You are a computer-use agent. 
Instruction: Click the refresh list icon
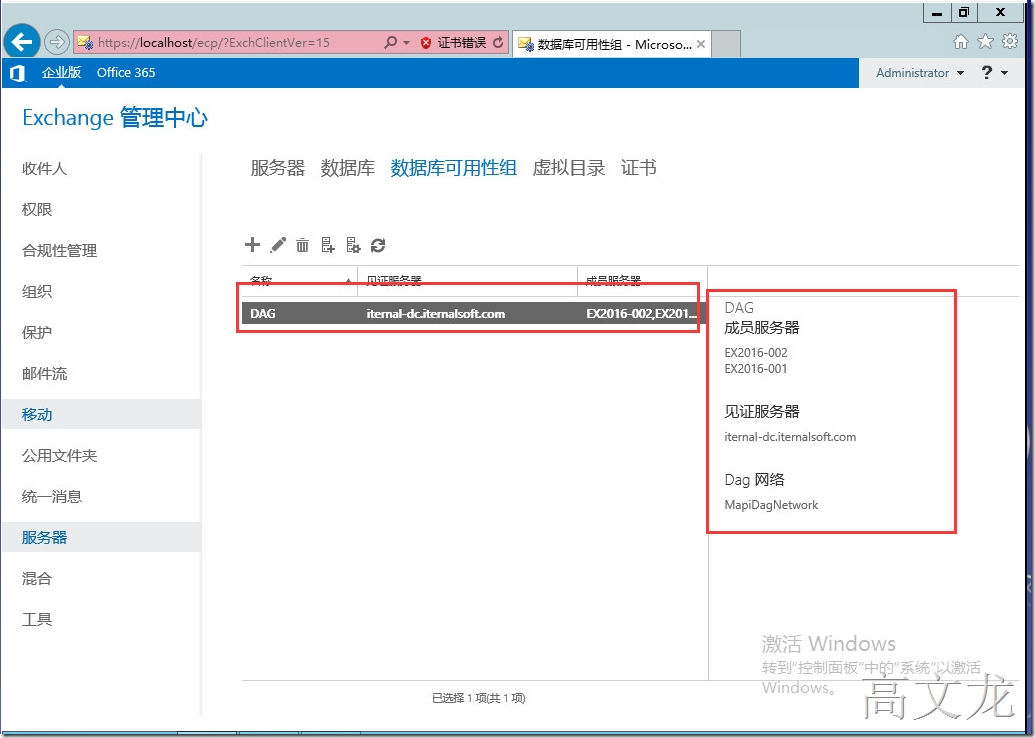point(378,246)
